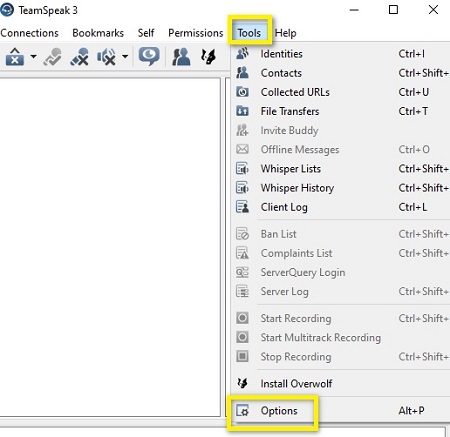Viewport: 450px width, 437px height.
Task: Open the Bookmarks menu
Action: [x=98, y=33]
